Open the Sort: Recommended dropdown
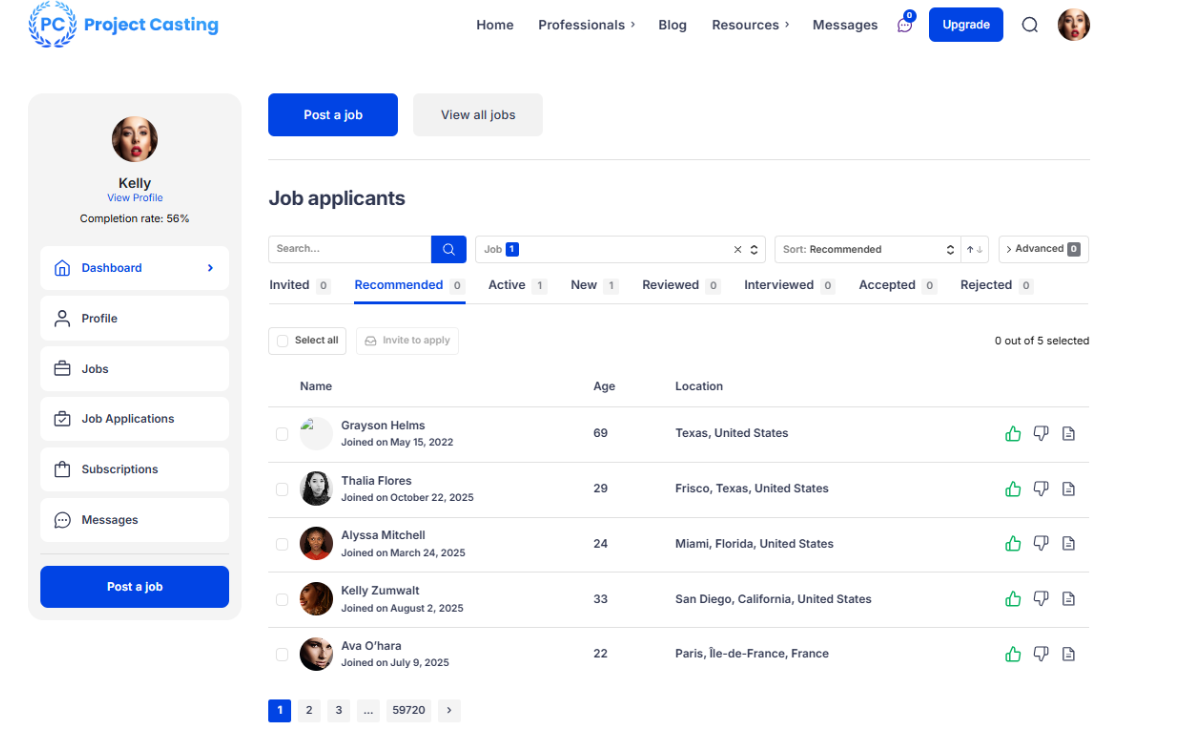Image resolution: width=1187 pixels, height=752 pixels. point(866,249)
